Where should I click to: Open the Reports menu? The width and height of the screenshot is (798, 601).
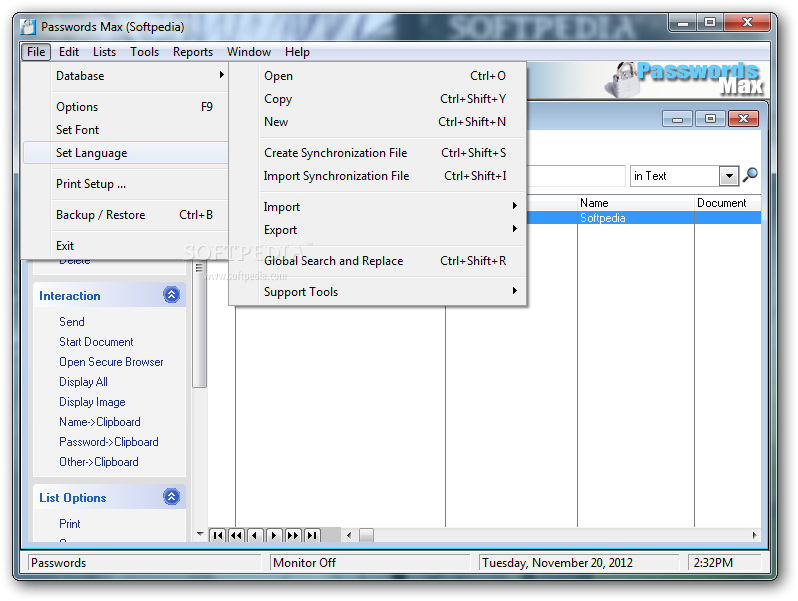pos(193,52)
